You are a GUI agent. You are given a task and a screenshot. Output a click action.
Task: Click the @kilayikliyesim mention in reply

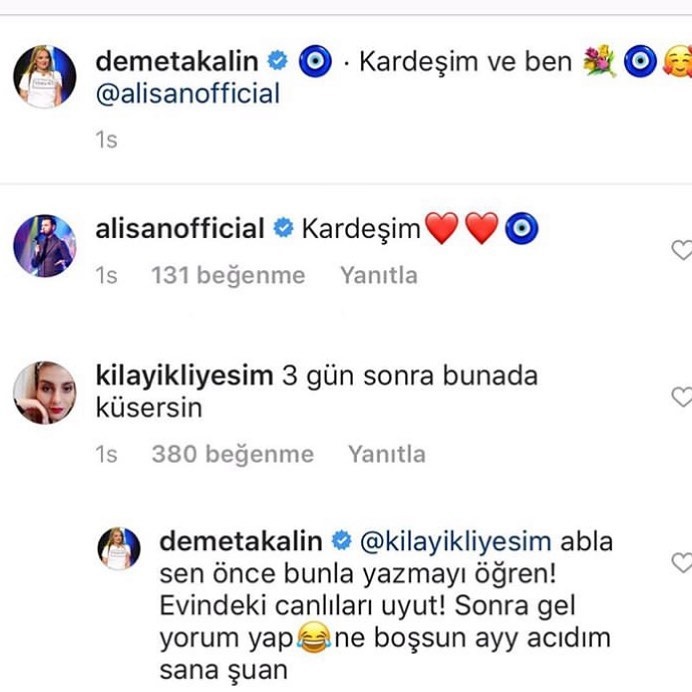(x=455, y=542)
